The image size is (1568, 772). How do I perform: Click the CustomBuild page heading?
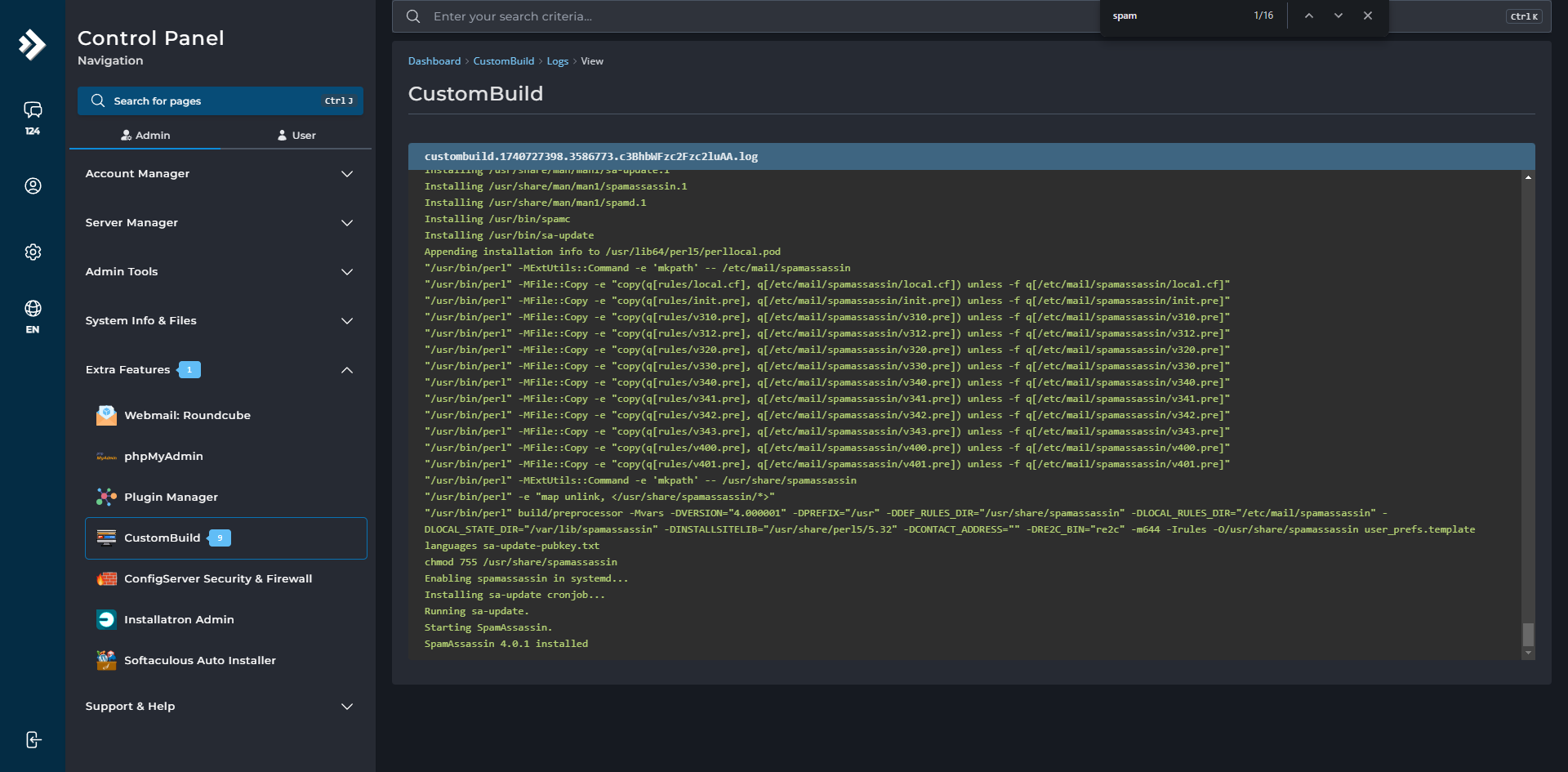(475, 93)
